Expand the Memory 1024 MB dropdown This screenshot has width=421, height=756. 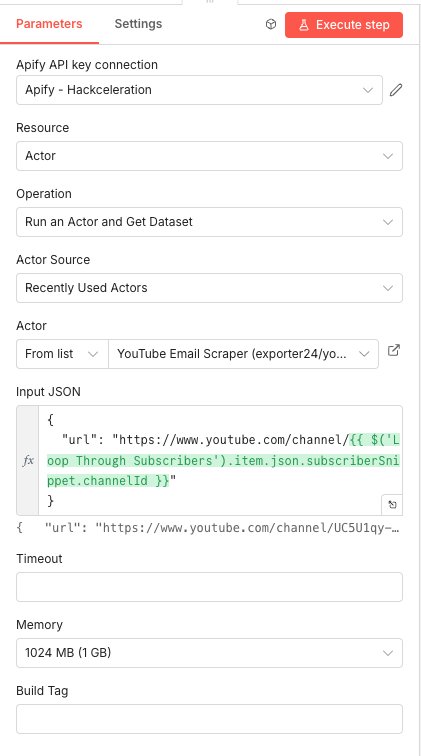(x=209, y=653)
